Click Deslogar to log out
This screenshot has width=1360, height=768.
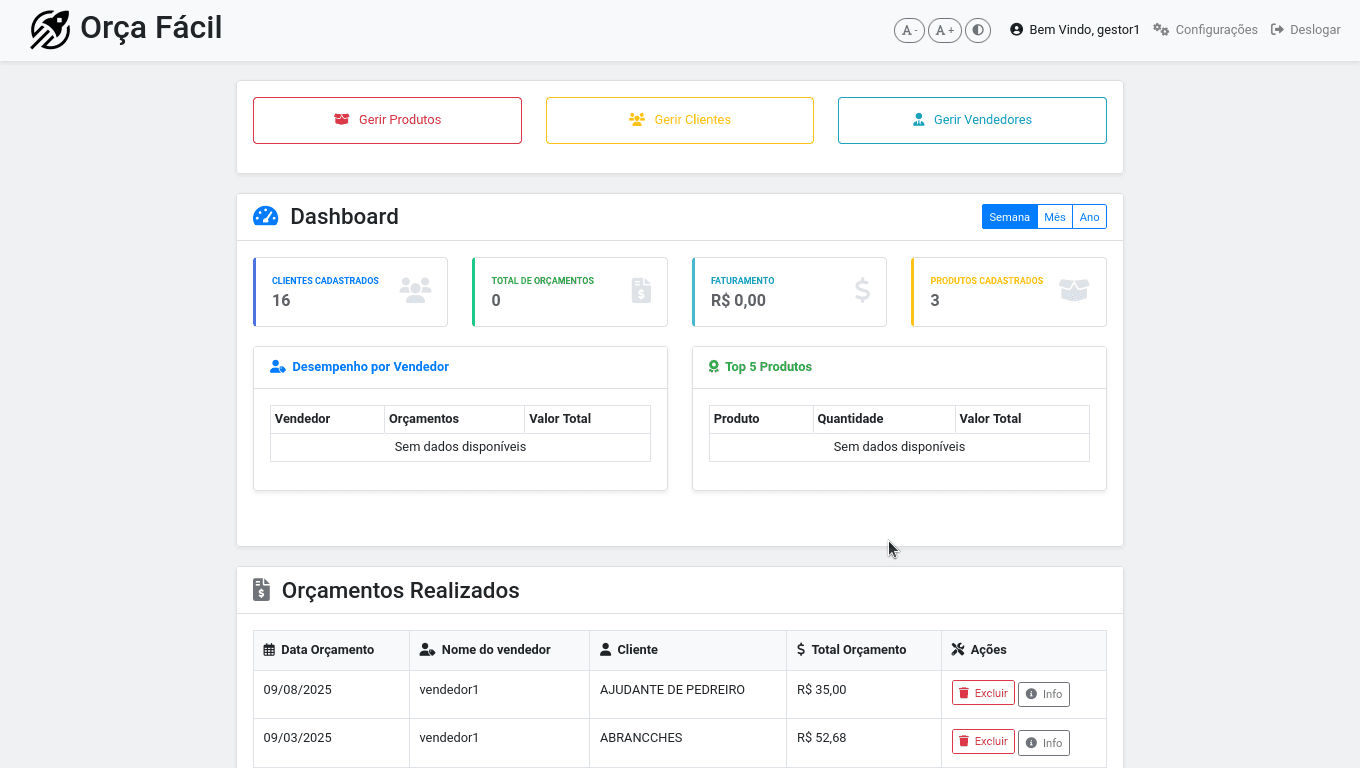click(1305, 30)
